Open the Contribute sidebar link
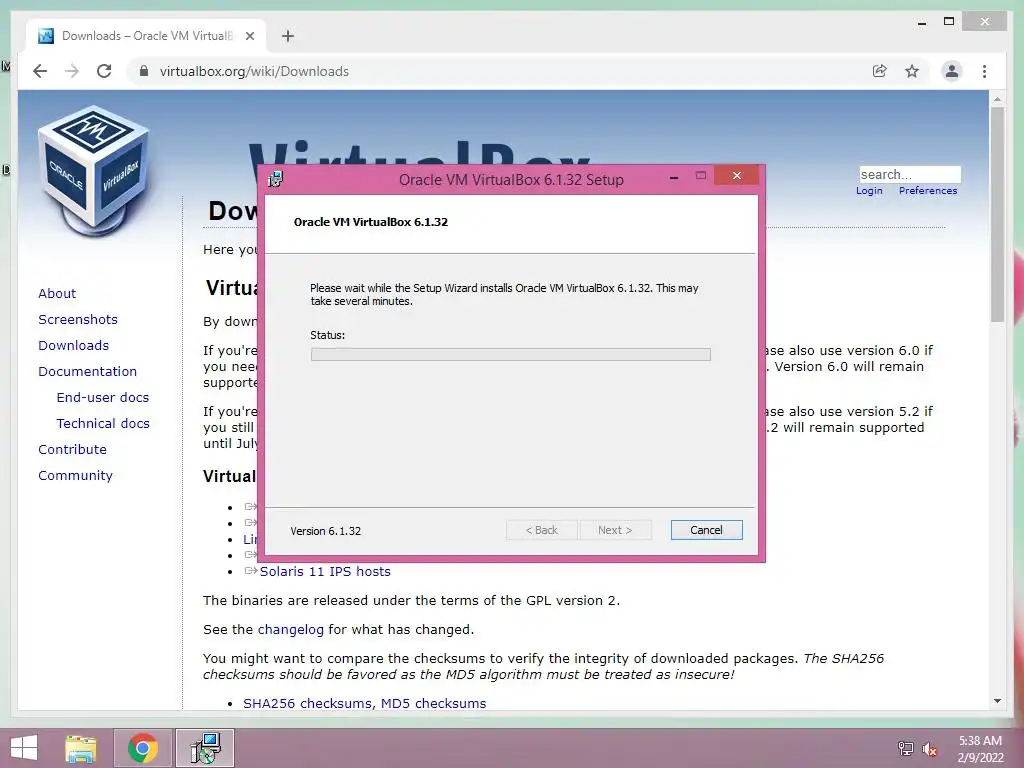 (x=72, y=450)
